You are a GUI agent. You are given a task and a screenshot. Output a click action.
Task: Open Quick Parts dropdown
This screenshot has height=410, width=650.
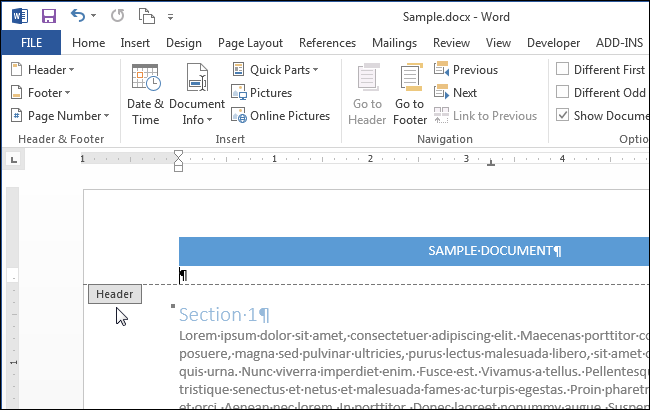coord(275,70)
